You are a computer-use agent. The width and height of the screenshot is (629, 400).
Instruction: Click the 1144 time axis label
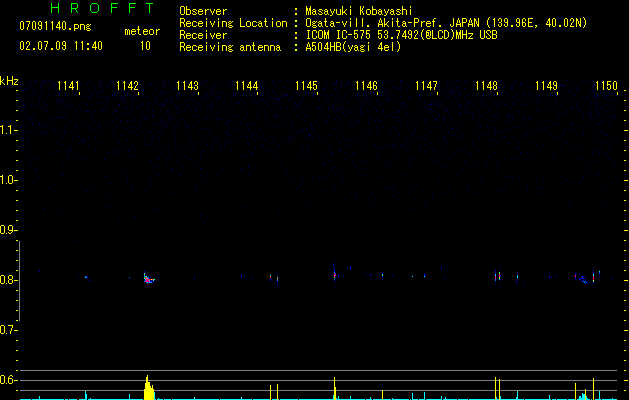(247, 86)
